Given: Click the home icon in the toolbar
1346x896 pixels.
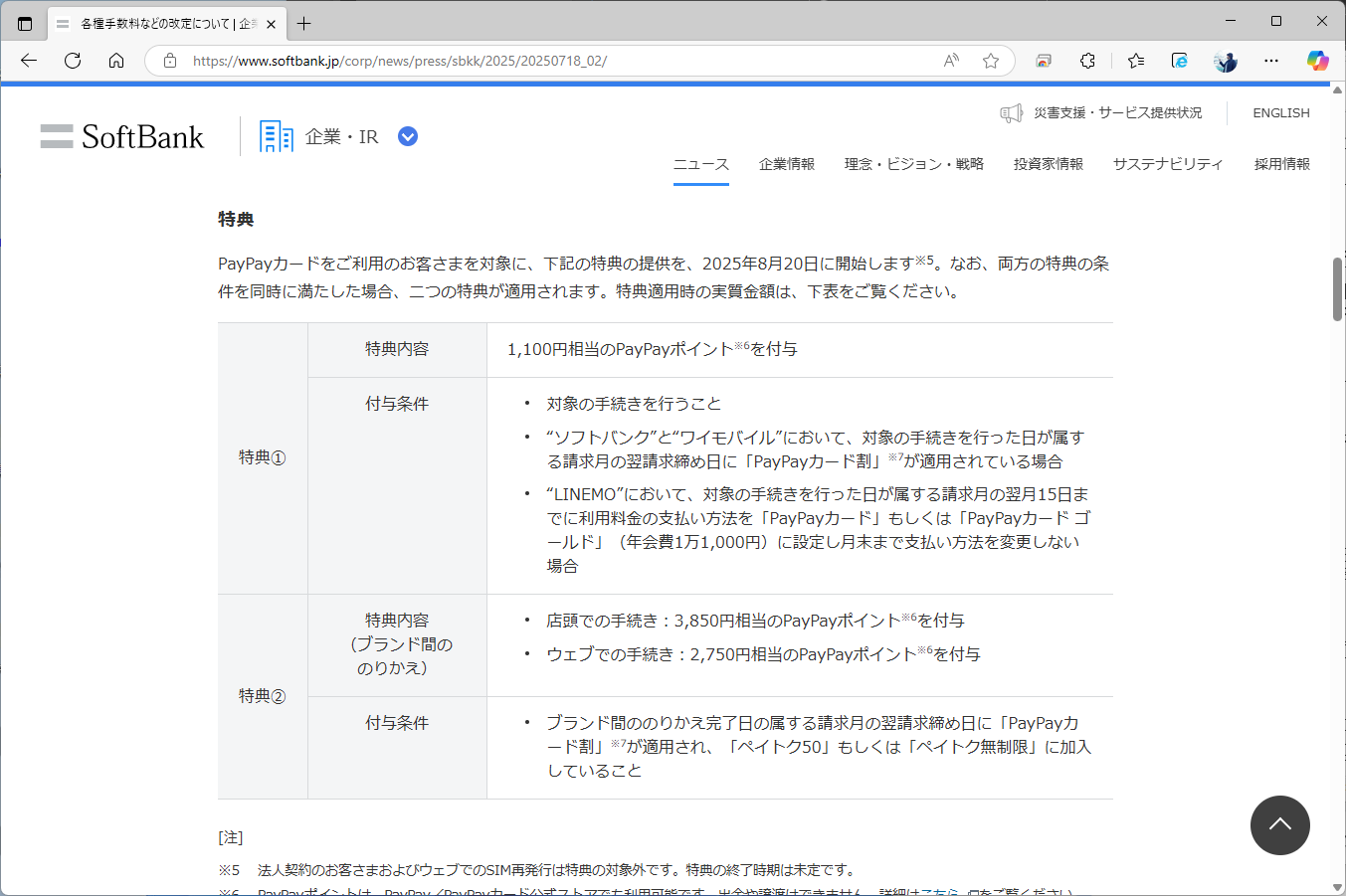Looking at the screenshot, I should coord(116,61).
